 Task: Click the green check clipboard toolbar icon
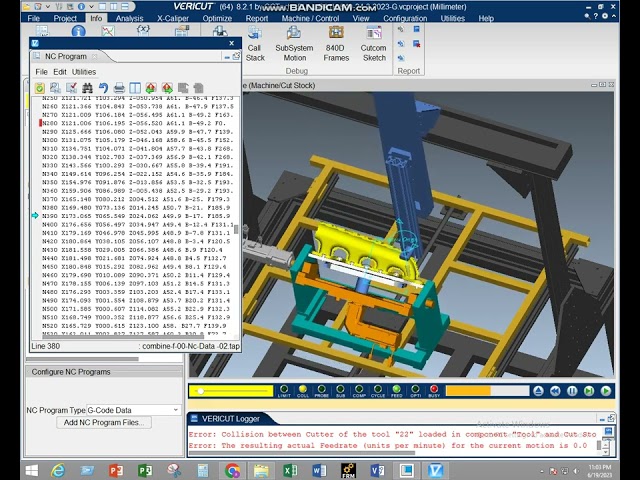pos(40,88)
